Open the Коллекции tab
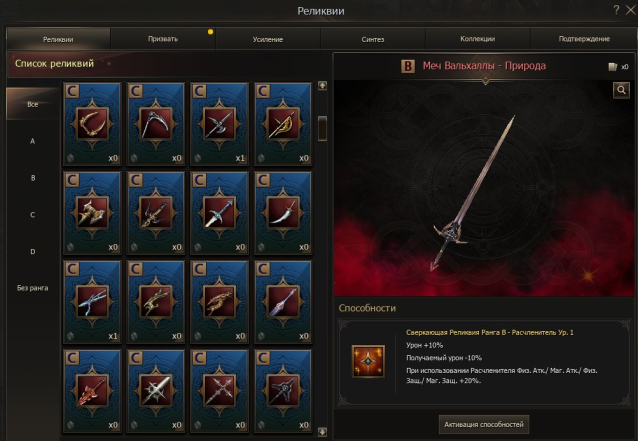Image resolution: width=638 pixels, height=441 pixels. point(478,39)
